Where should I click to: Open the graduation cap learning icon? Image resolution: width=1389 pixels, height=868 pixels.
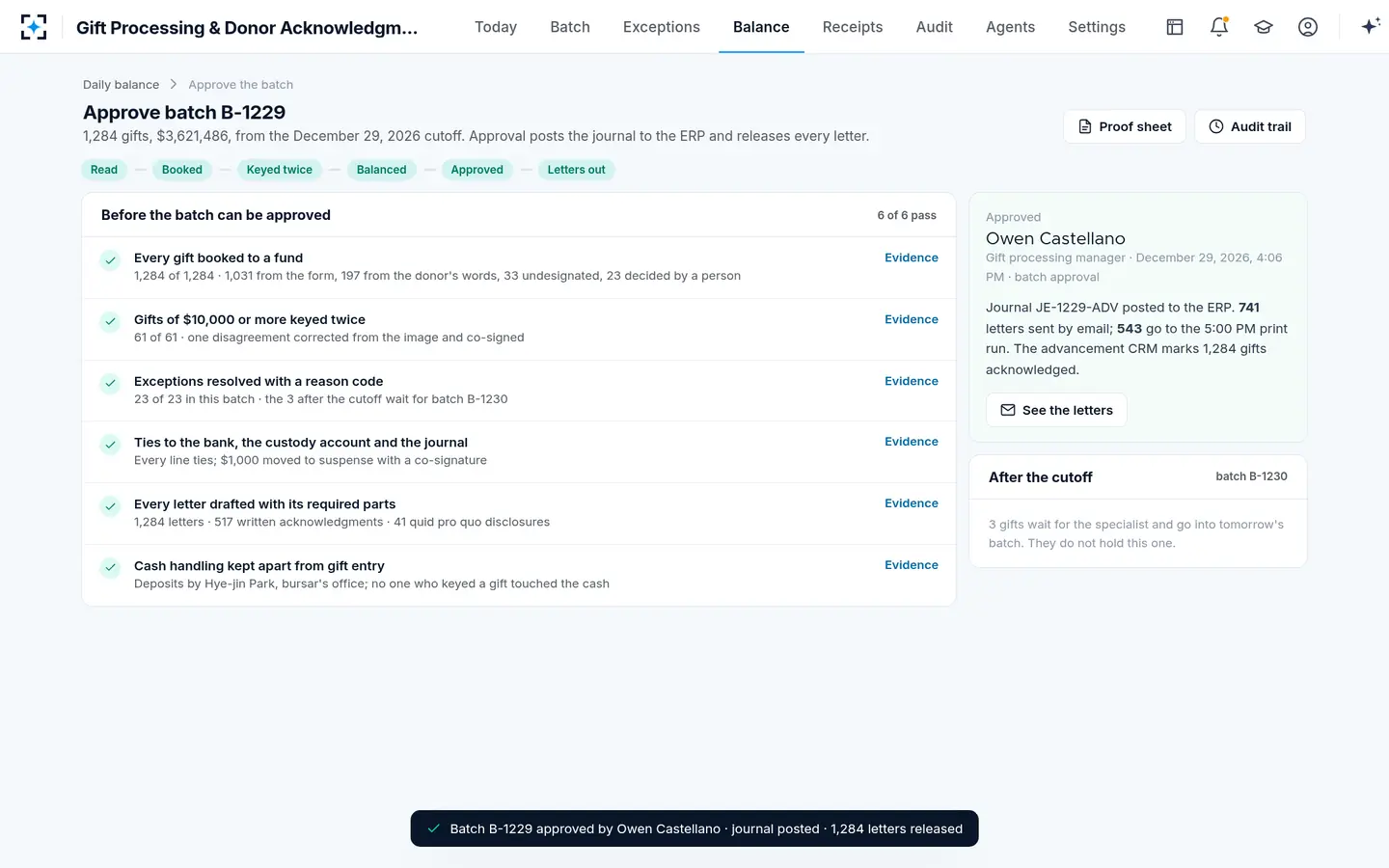click(1264, 27)
